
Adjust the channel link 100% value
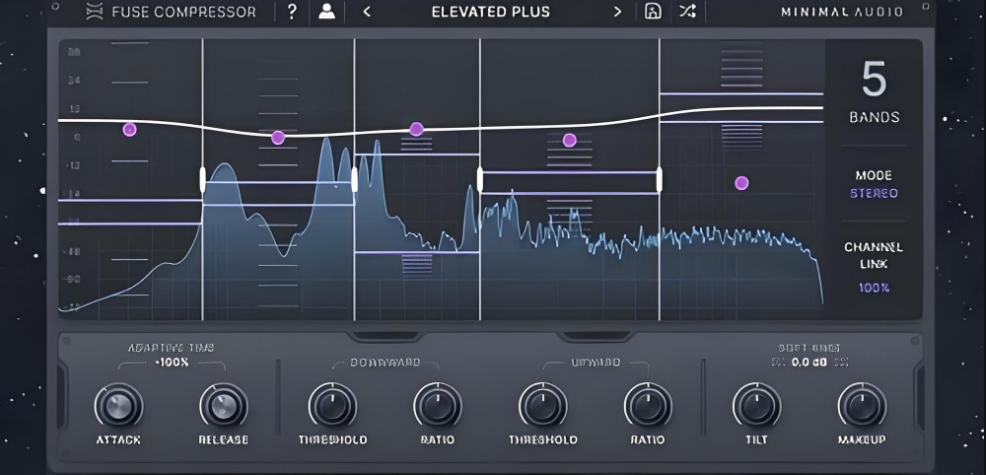coord(874,288)
